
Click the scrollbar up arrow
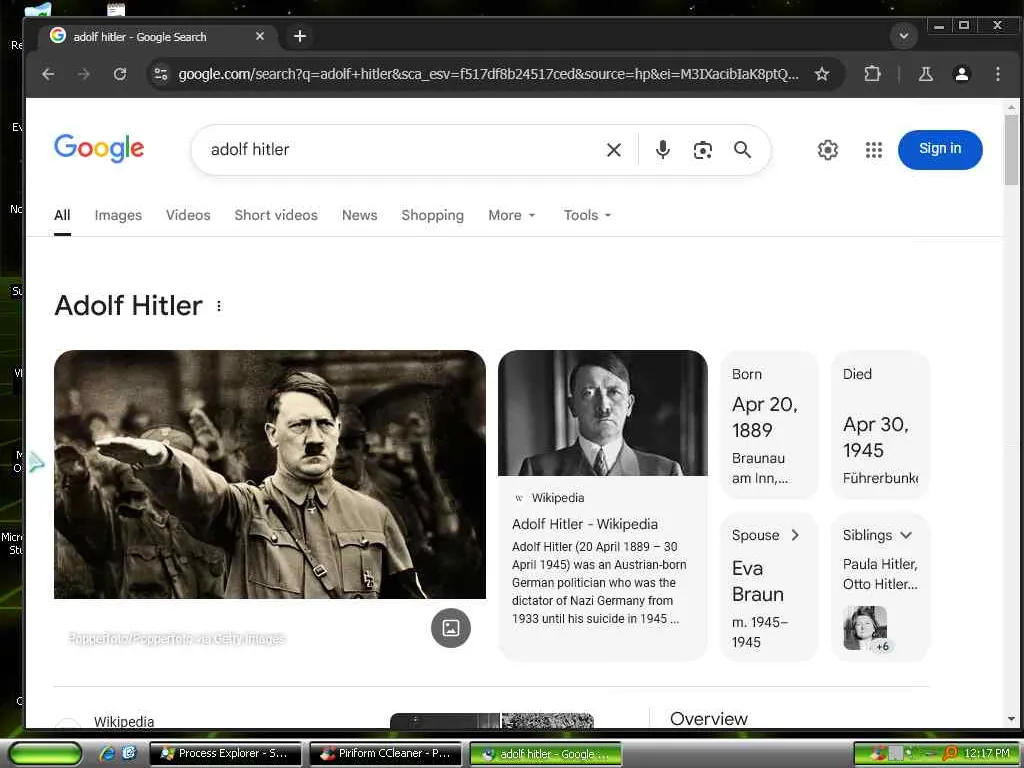click(1011, 107)
